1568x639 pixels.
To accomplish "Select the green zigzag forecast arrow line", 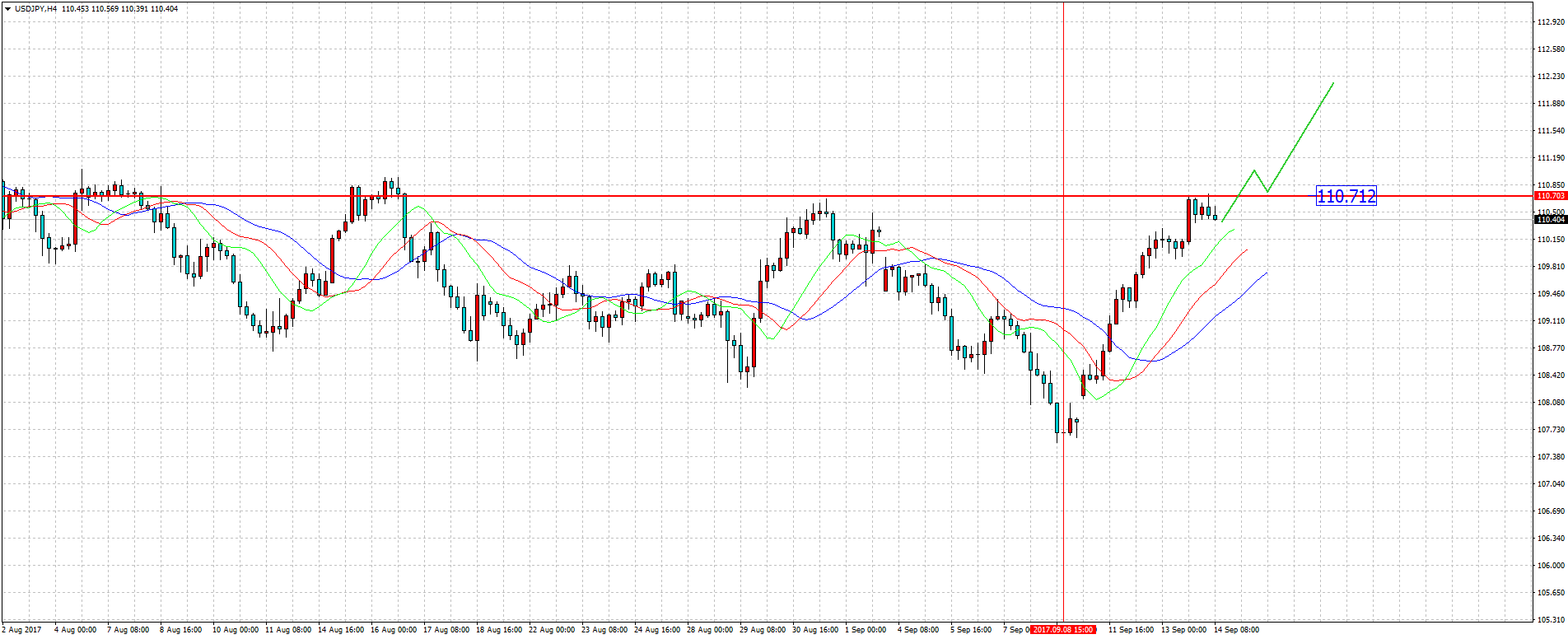I will (x=1300, y=134).
